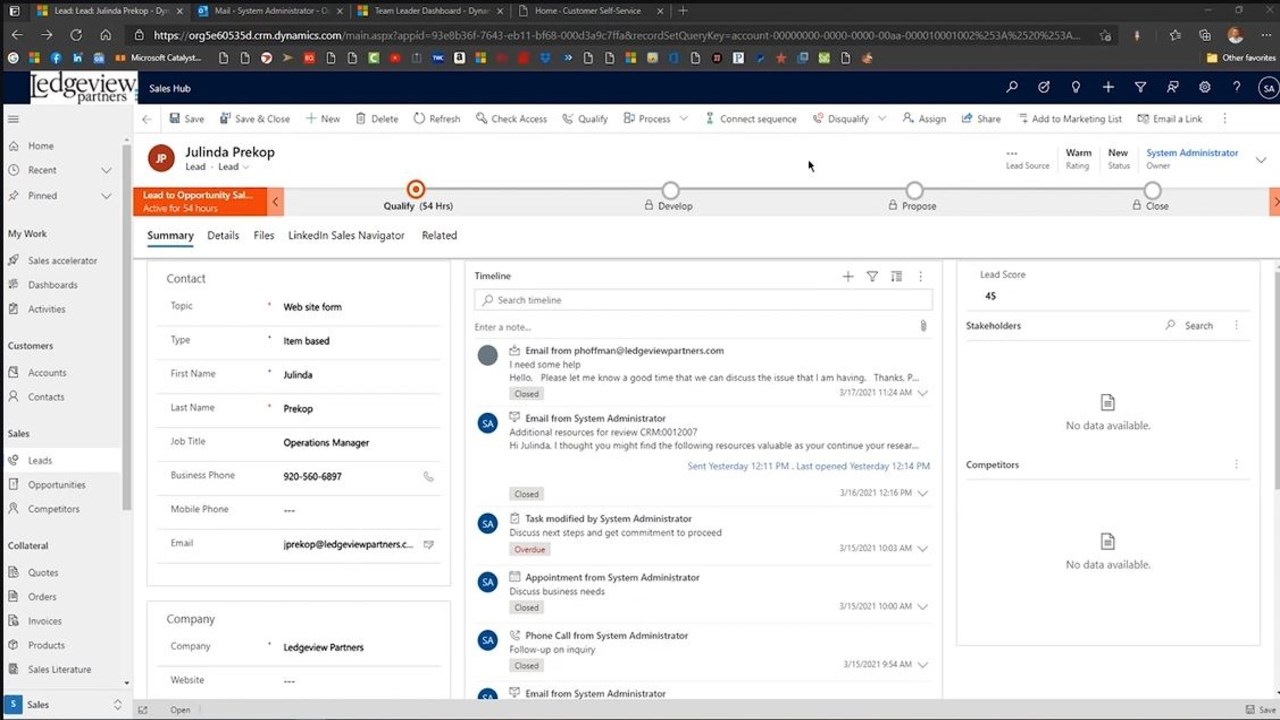Click Add to Marketing List
This screenshot has width=1280, height=720.
(x=1070, y=118)
